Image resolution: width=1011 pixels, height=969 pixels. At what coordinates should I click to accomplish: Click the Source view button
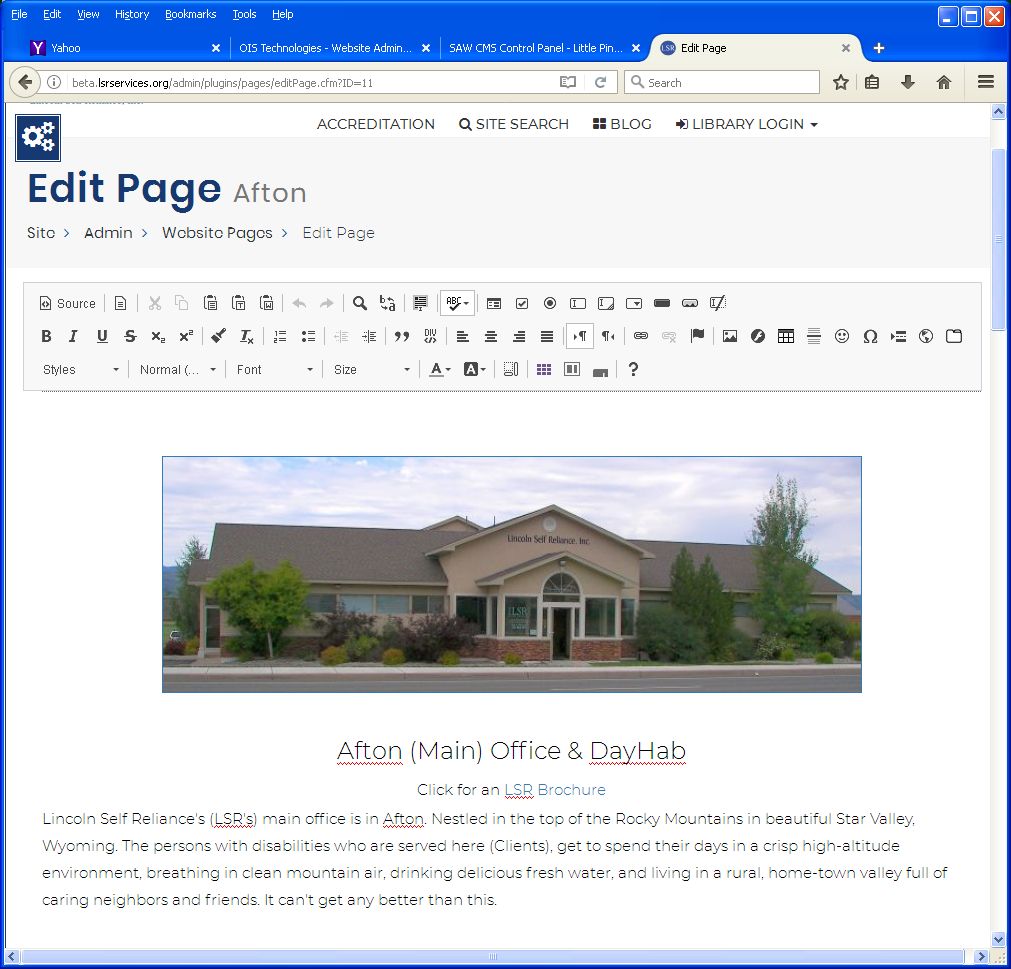[68, 303]
